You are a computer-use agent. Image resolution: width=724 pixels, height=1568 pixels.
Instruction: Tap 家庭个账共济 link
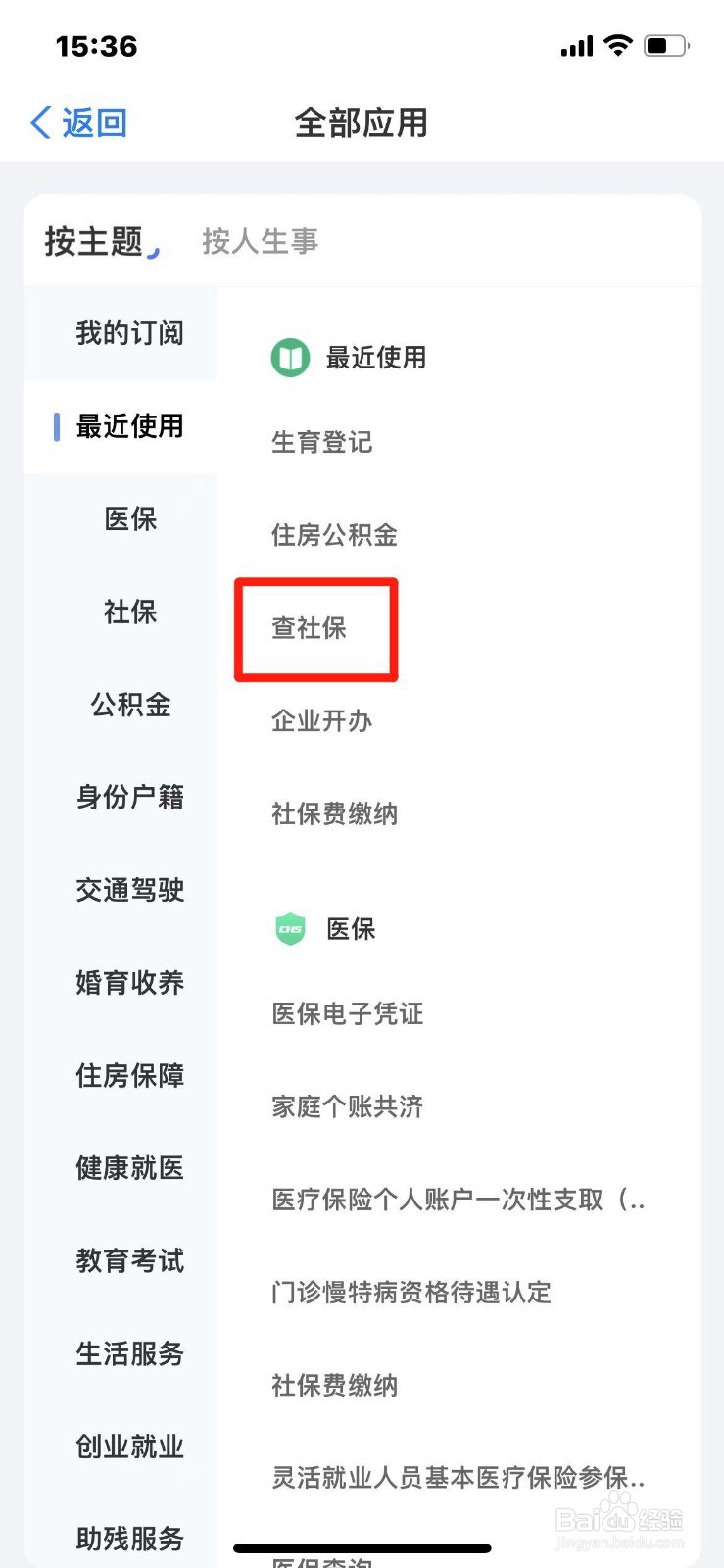pyautogui.click(x=348, y=1106)
